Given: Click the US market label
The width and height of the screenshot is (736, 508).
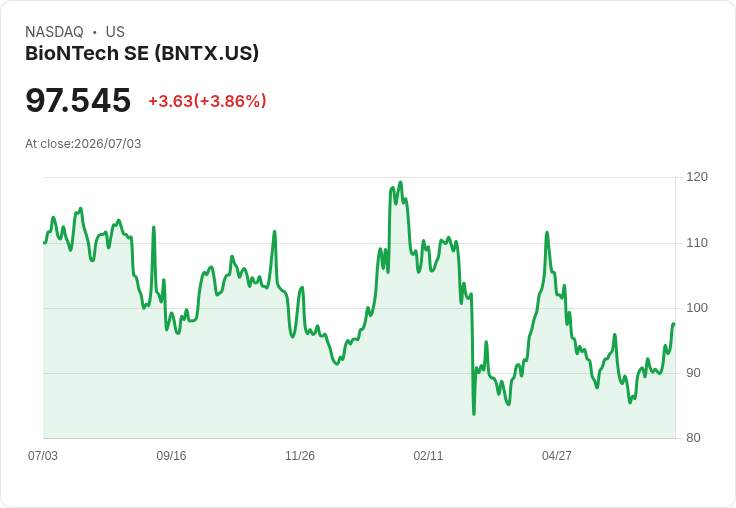Looking at the screenshot, I should tap(115, 32).
